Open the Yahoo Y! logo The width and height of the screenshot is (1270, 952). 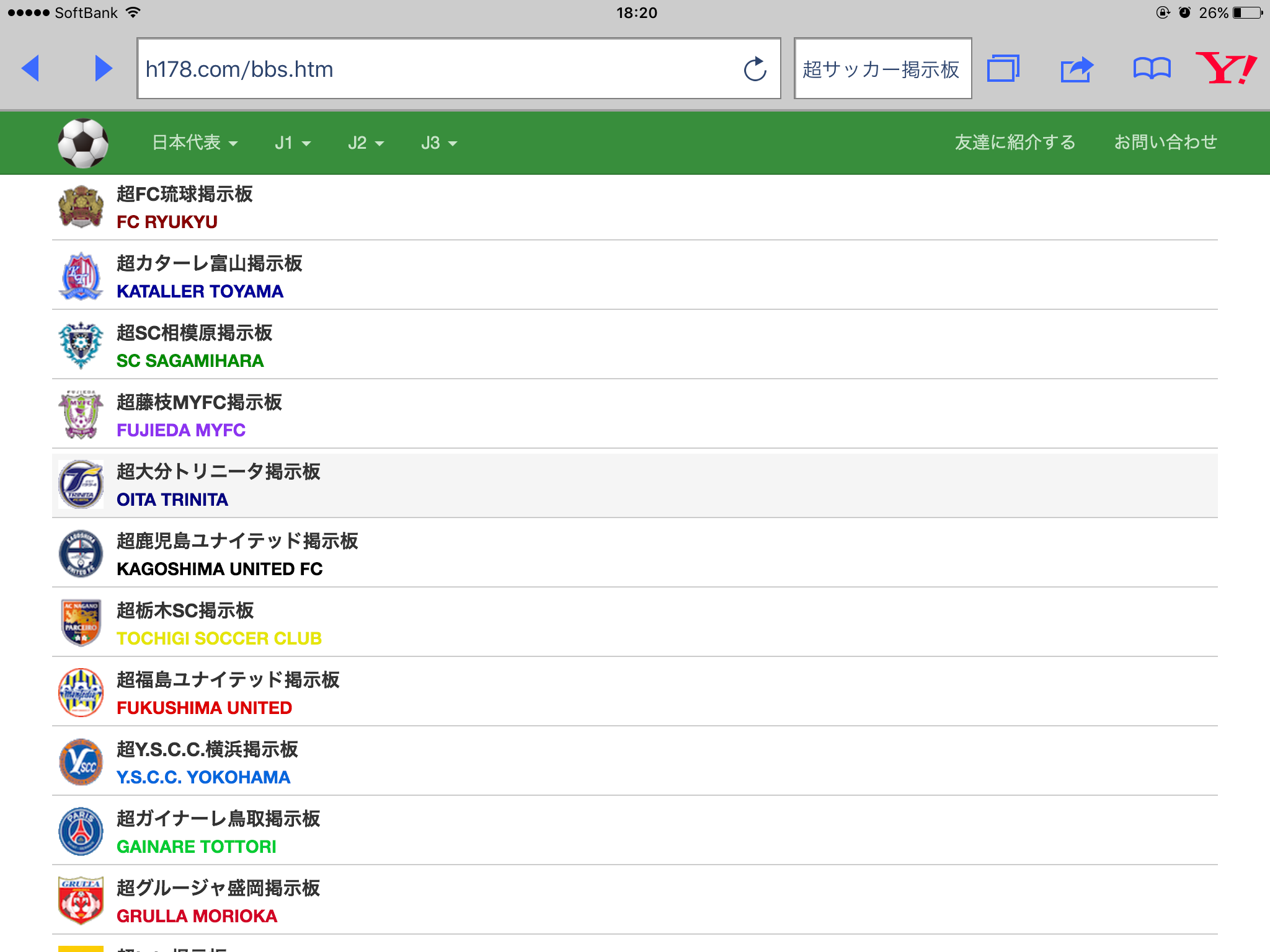[1226, 68]
